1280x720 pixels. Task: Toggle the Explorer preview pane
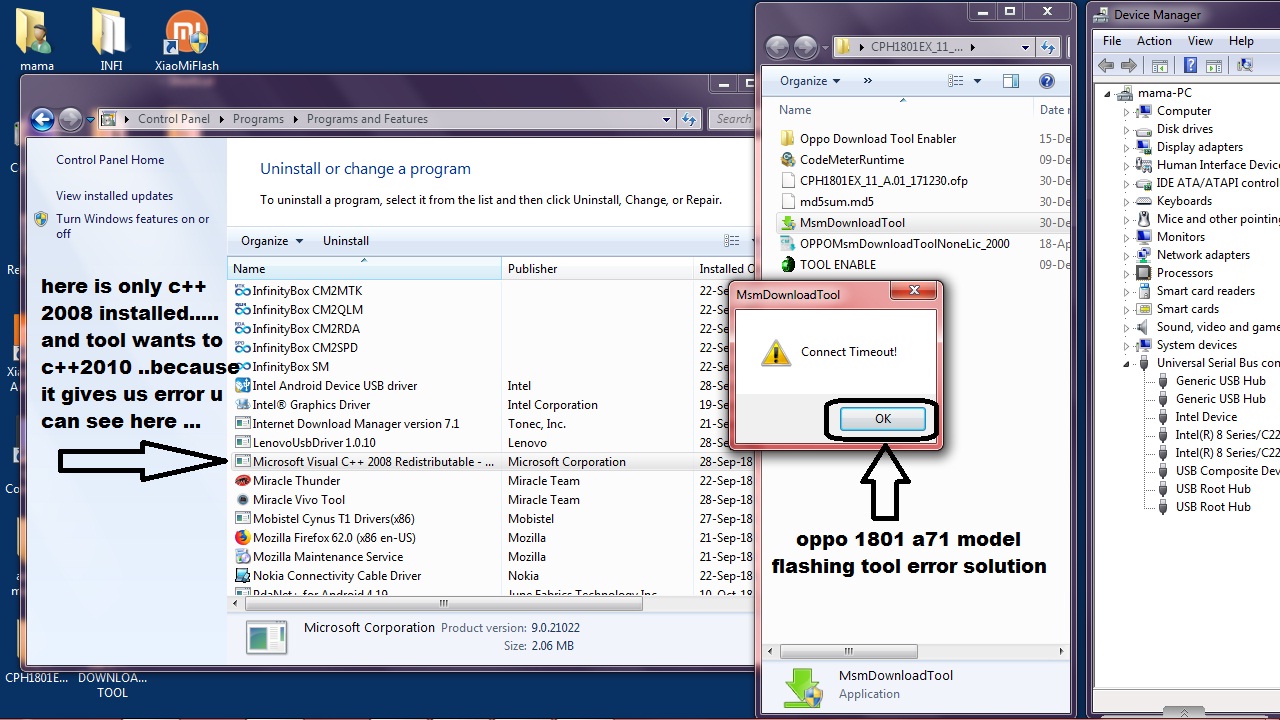(1011, 81)
